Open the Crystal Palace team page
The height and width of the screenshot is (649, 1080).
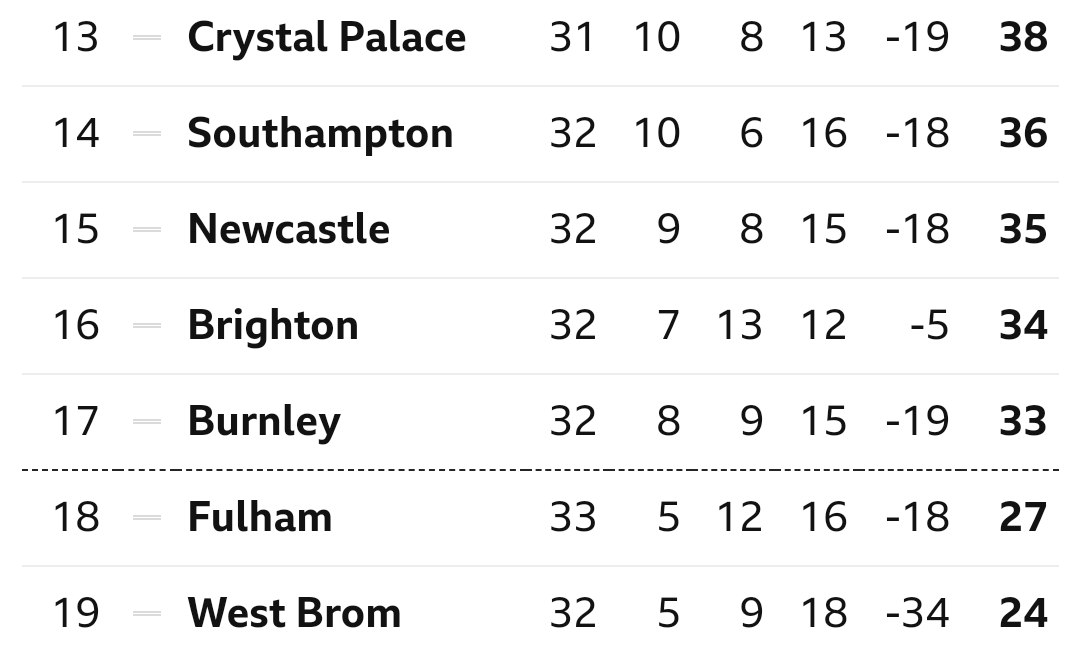click(x=326, y=38)
